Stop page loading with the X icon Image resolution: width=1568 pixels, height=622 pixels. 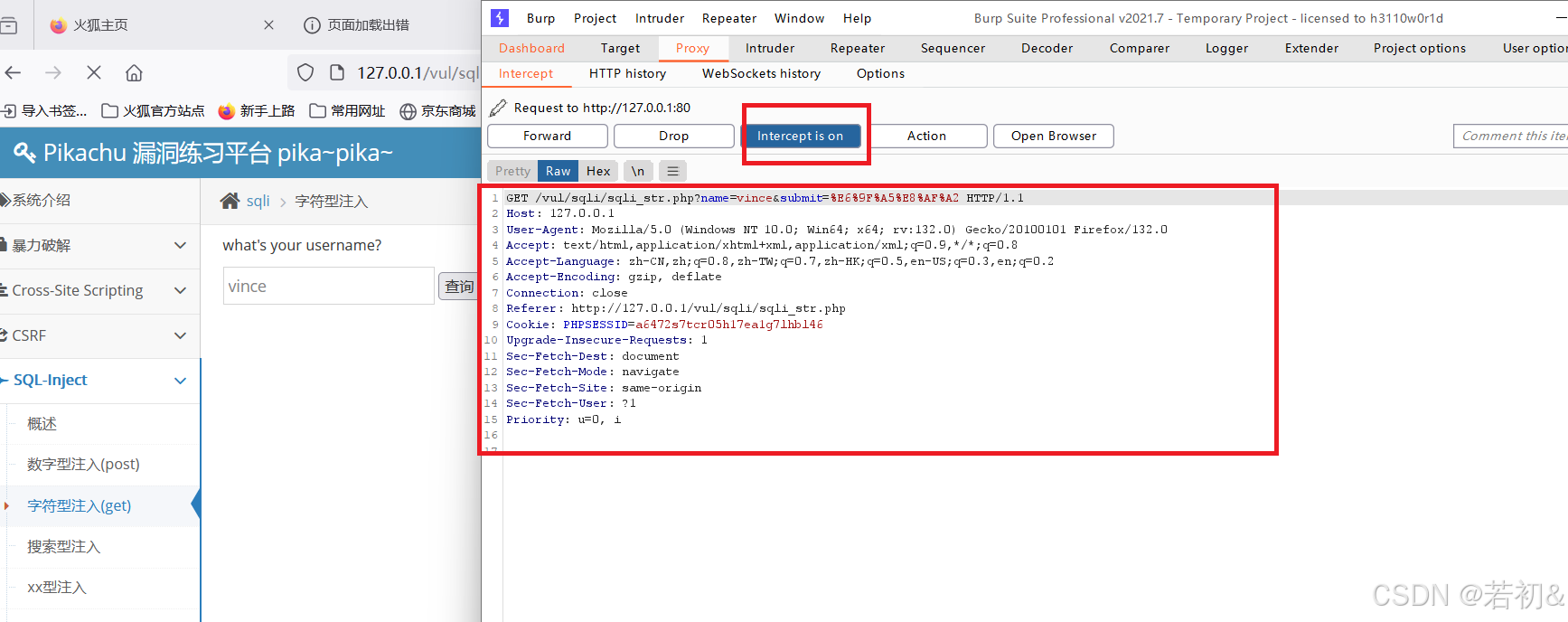pos(94,72)
